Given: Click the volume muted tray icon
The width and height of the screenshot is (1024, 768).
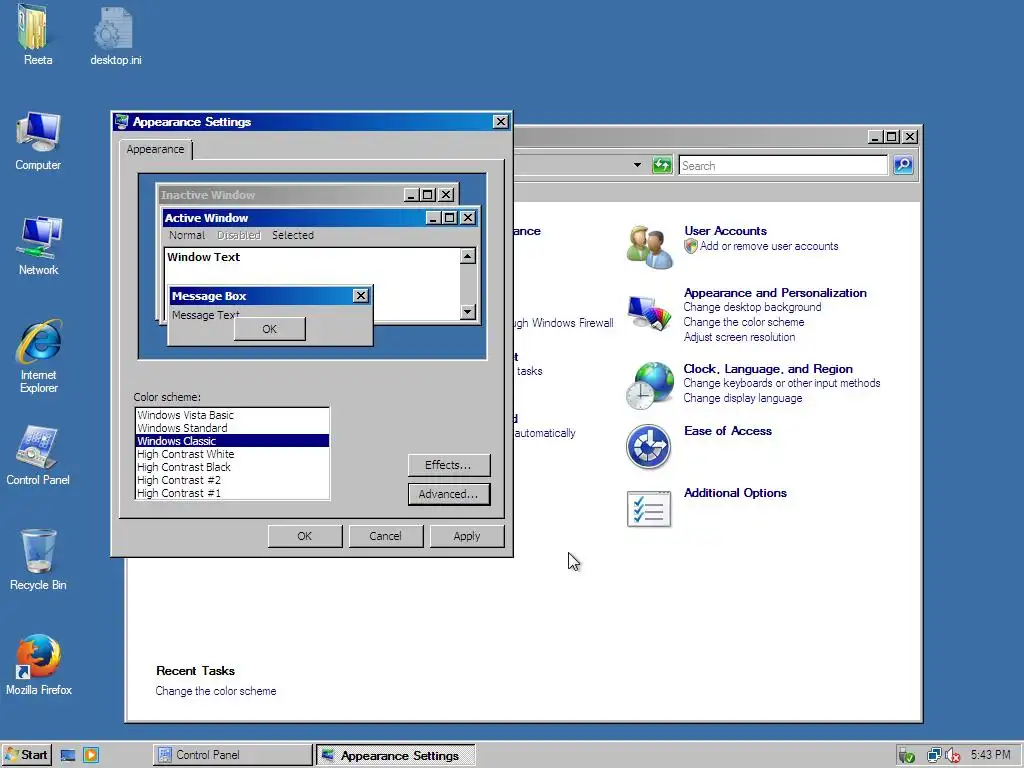Looking at the screenshot, I should (953, 756).
